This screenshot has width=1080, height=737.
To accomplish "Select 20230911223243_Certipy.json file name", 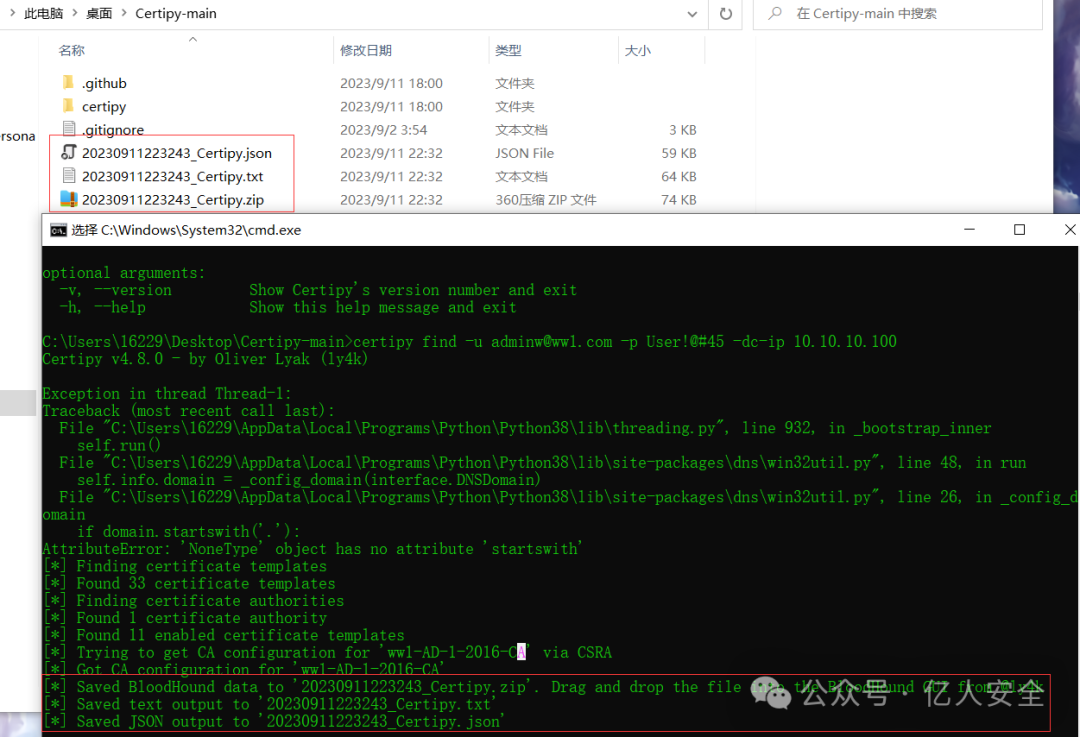I will [177, 153].
